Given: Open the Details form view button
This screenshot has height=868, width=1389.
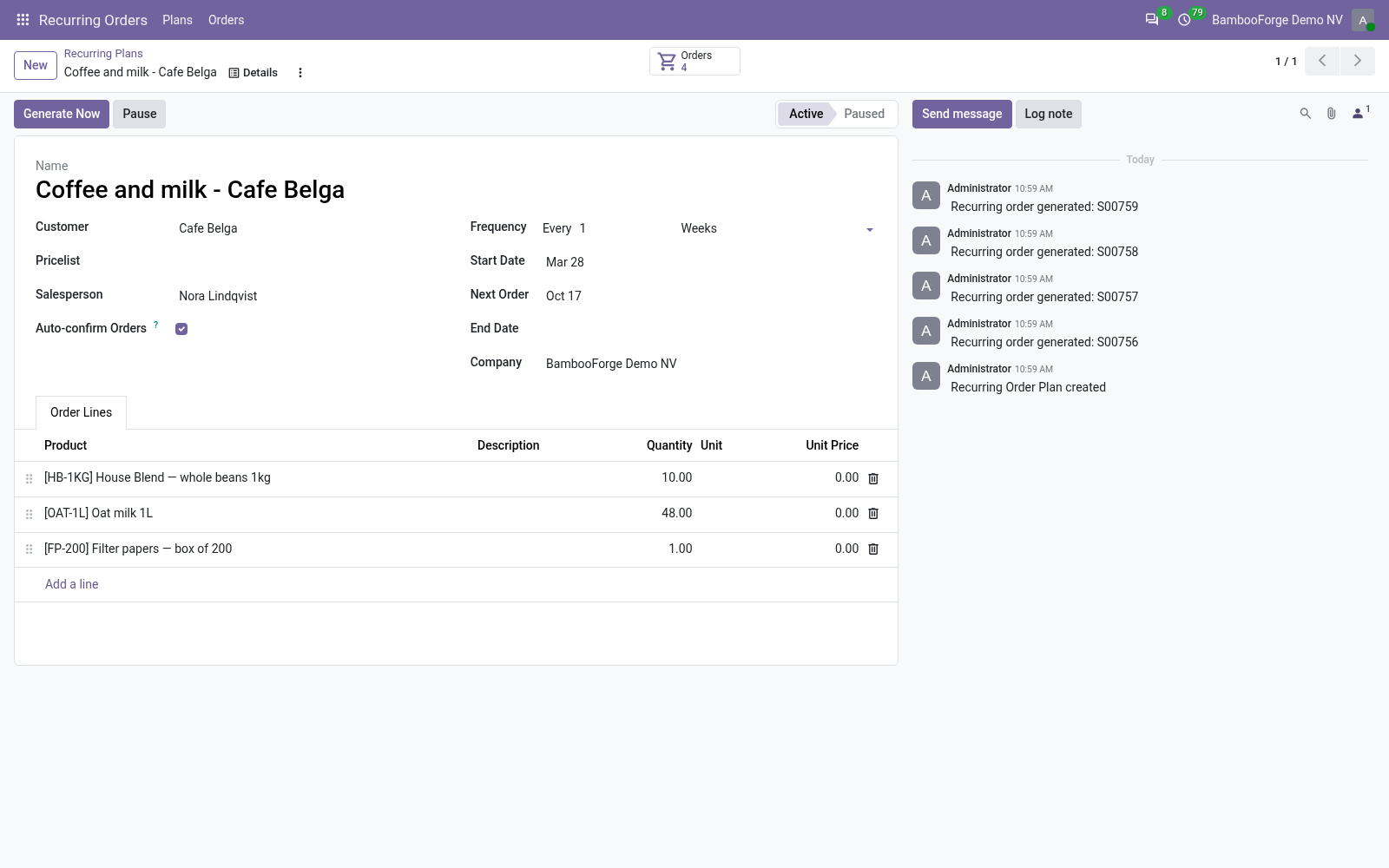Looking at the screenshot, I should tap(253, 73).
